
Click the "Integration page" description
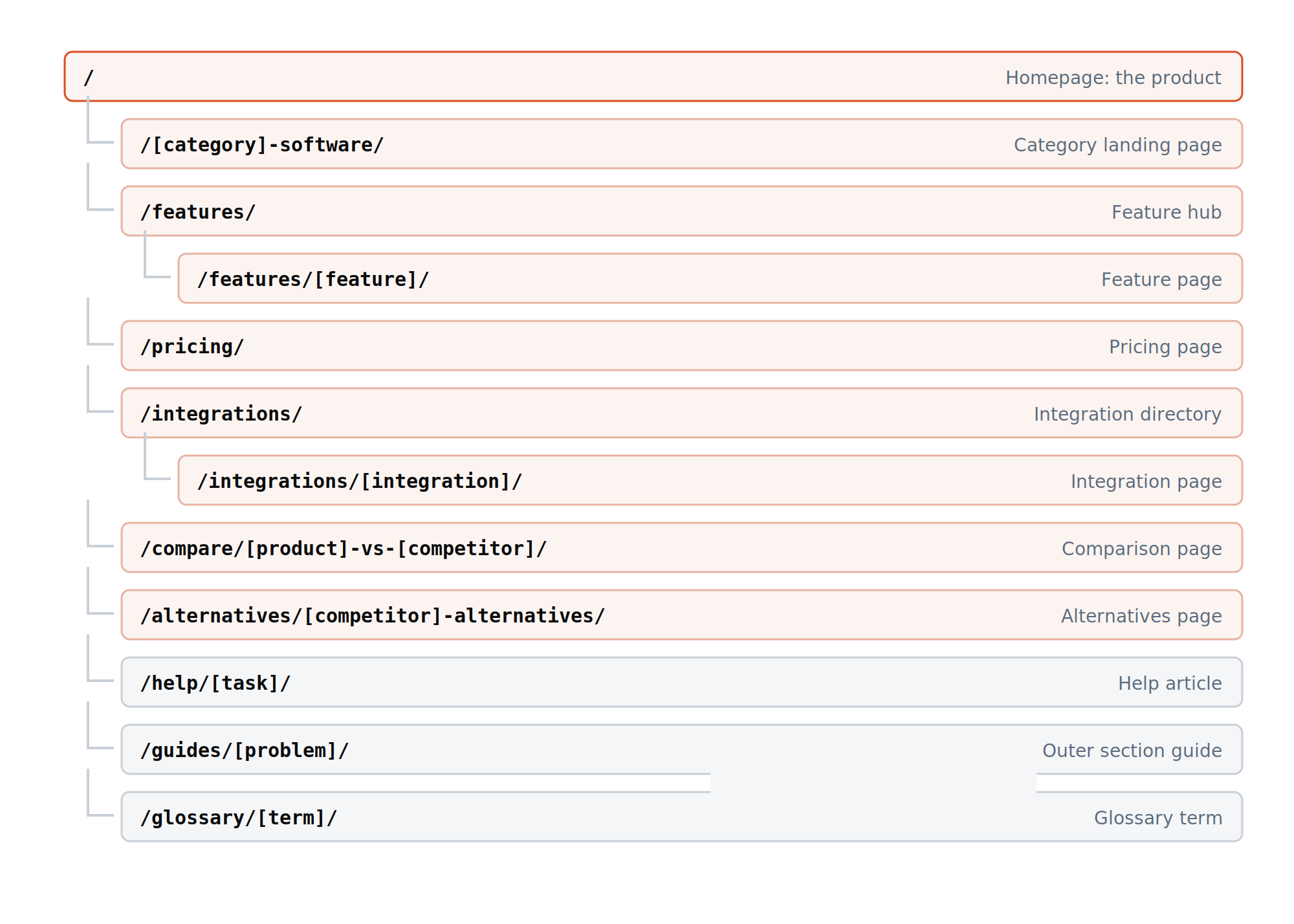pyautogui.click(x=1146, y=481)
